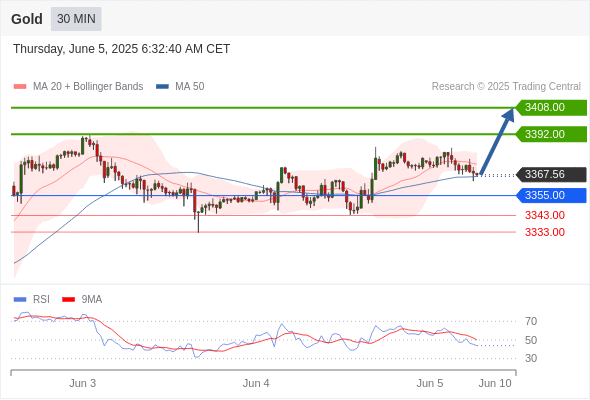The height and width of the screenshot is (400, 590).
Task: Click the RSI 70 level label
Action: point(531,321)
